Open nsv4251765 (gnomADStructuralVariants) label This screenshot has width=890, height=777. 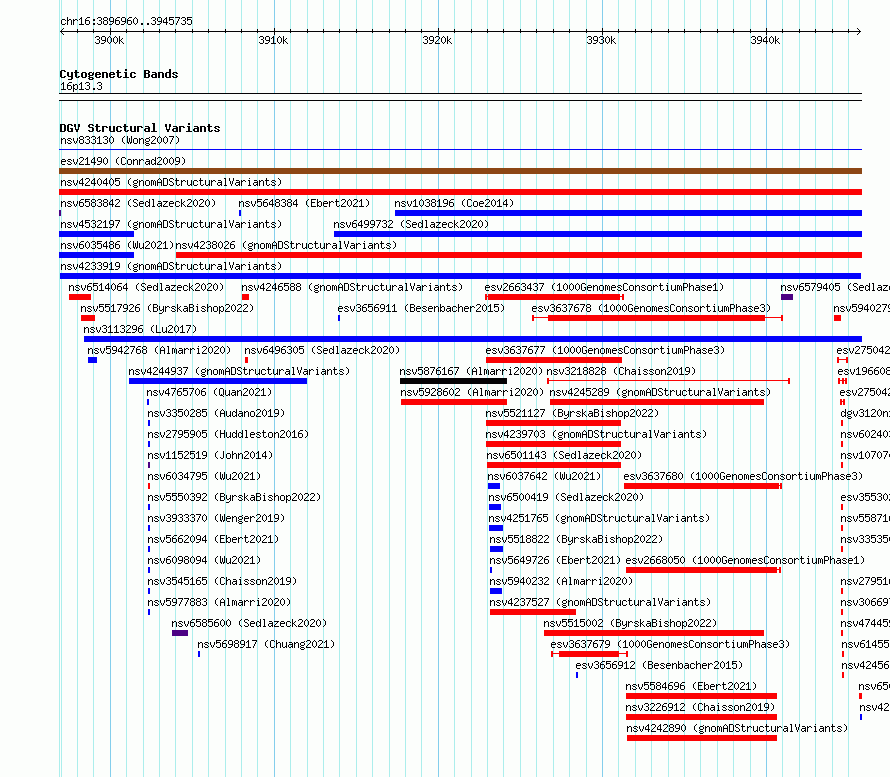pos(599,518)
